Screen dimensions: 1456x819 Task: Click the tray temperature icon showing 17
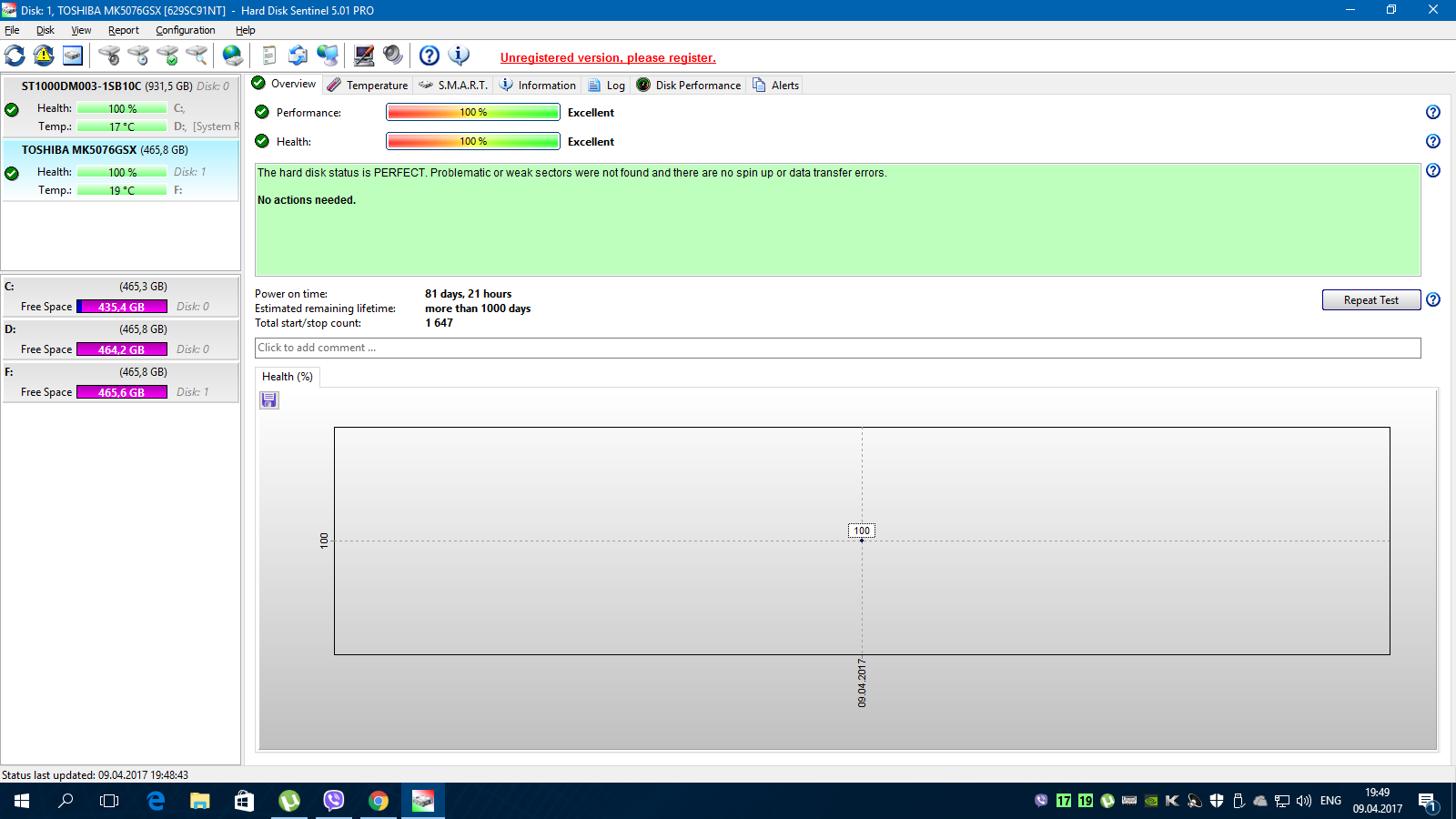tap(1064, 801)
